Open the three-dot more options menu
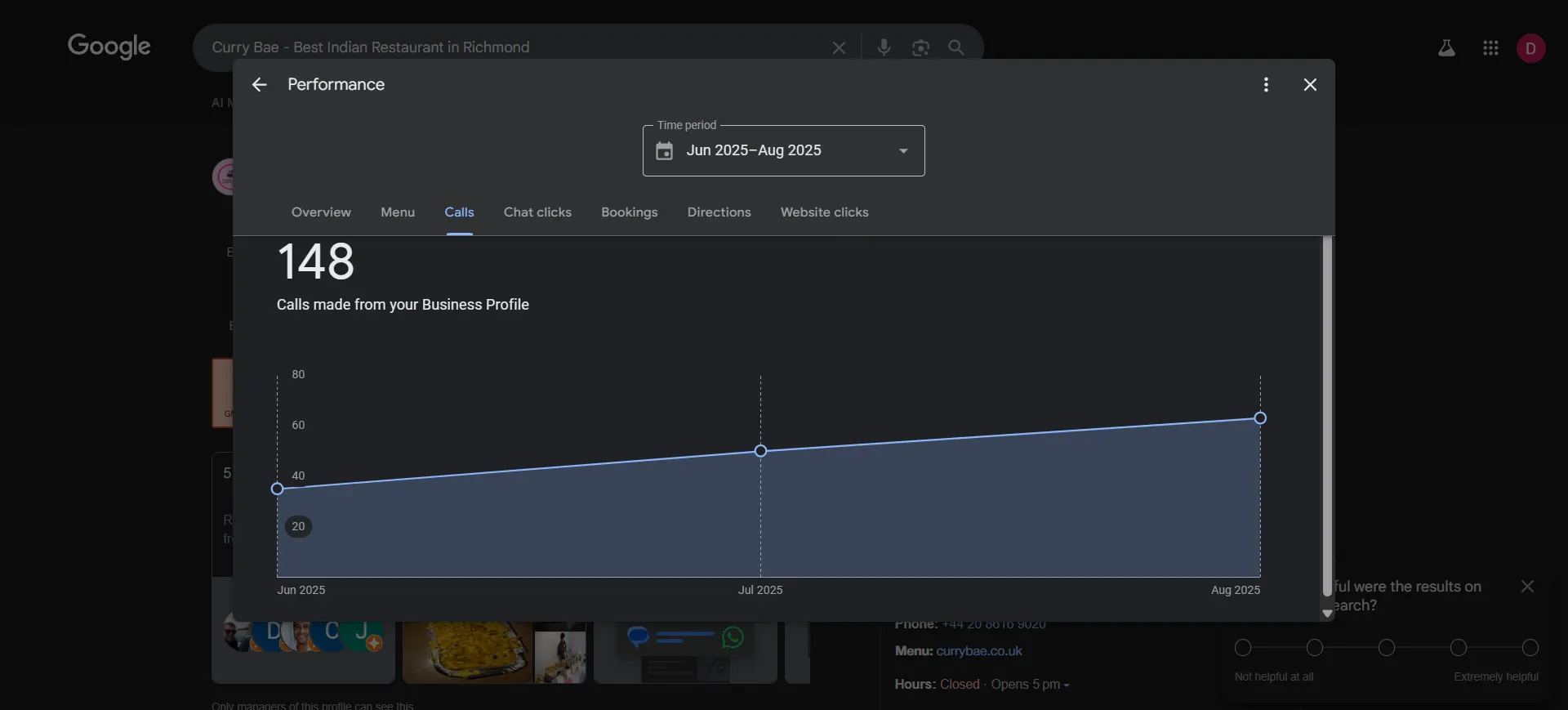The width and height of the screenshot is (1568, 710). [1266, 85]
